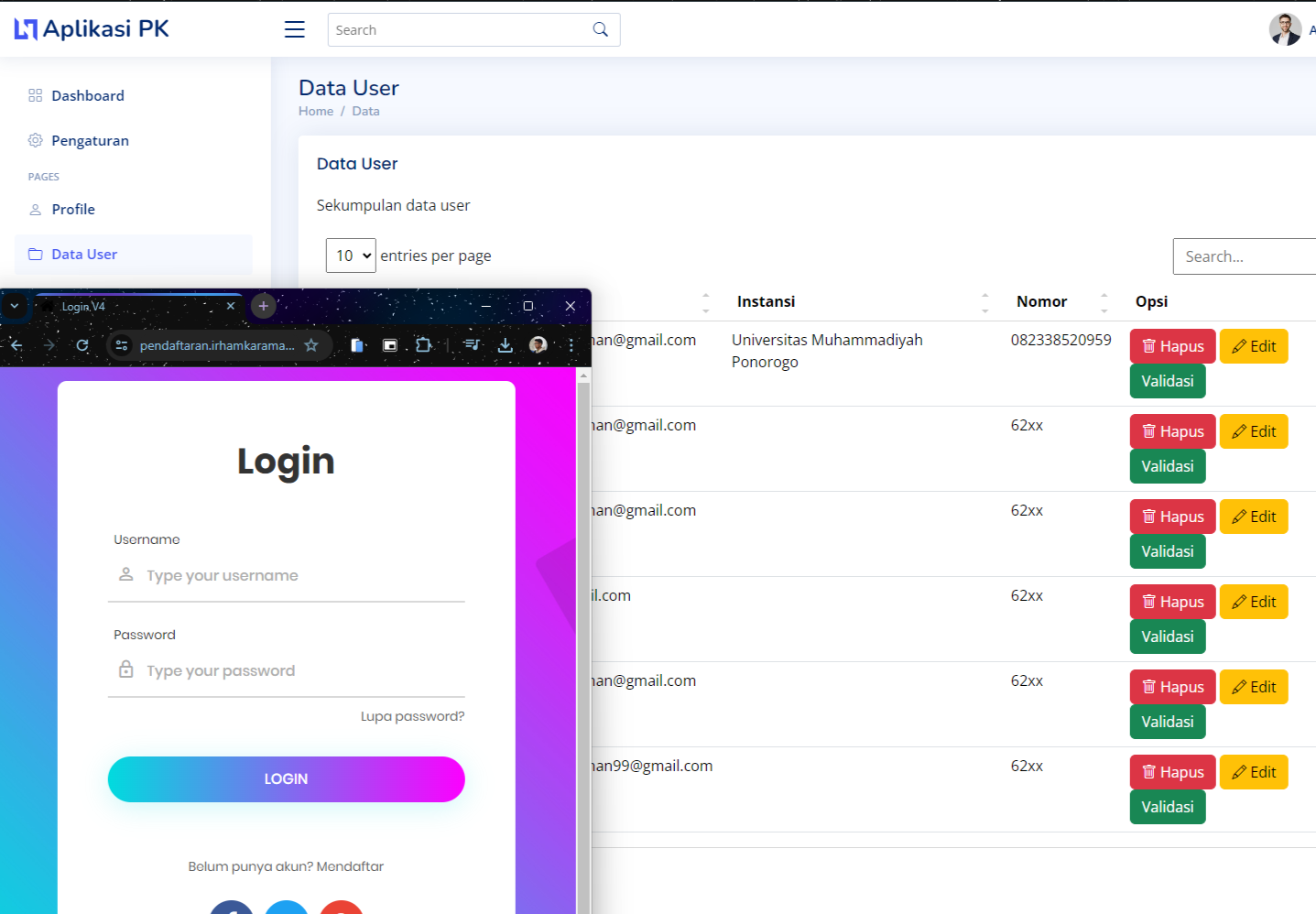Viewport: 1316px width, 914px height.
Task: Open the user avatar menu in Aplikasi PK
Action: click(x=1285, y=29)
